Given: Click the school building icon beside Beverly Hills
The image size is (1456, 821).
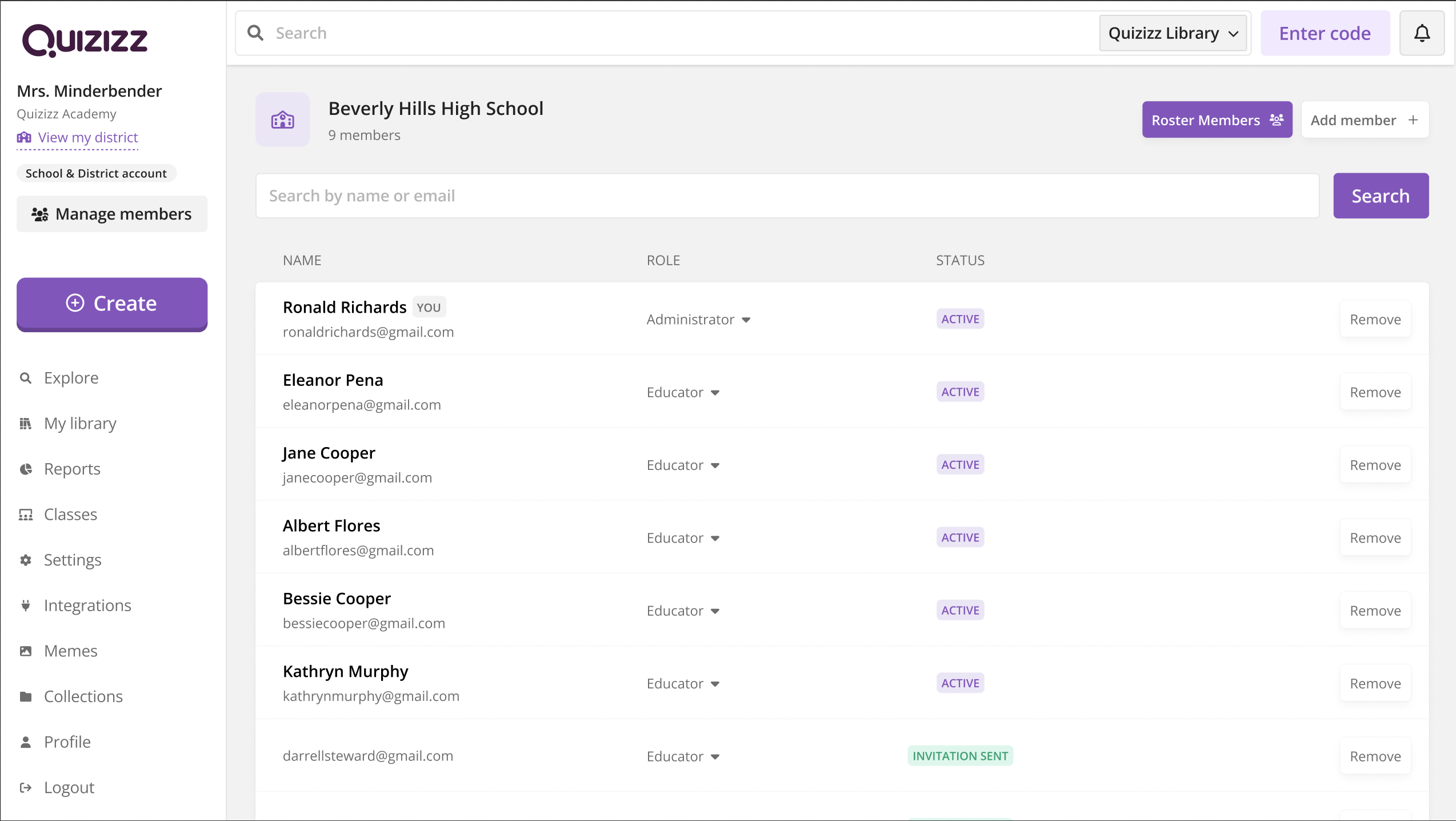Looking at the screenshot, I should tap(283, 120).
